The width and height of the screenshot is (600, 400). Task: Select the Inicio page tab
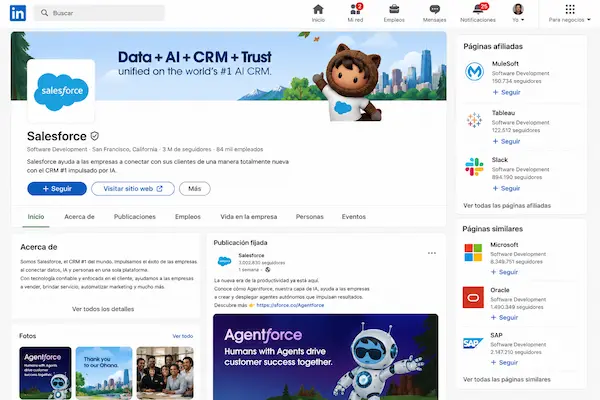(x=36, y=217)
